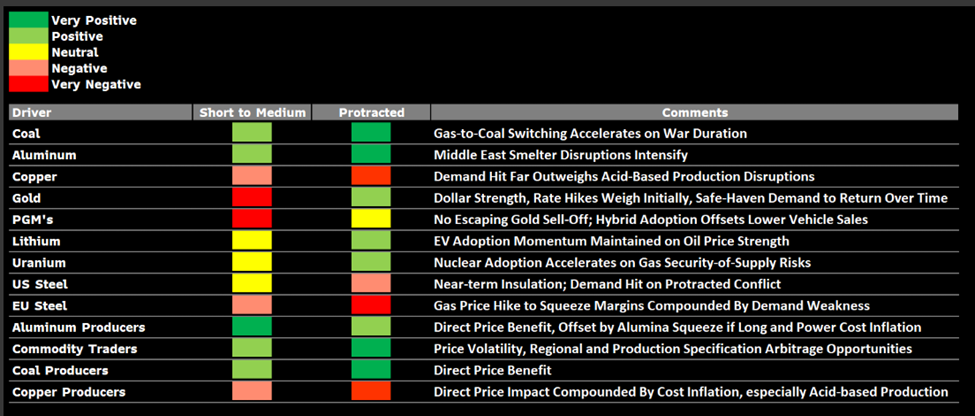Click EU Steel's red Protracted cell
The height and width of the screenshot is (416, 975).
coord(371,305)
